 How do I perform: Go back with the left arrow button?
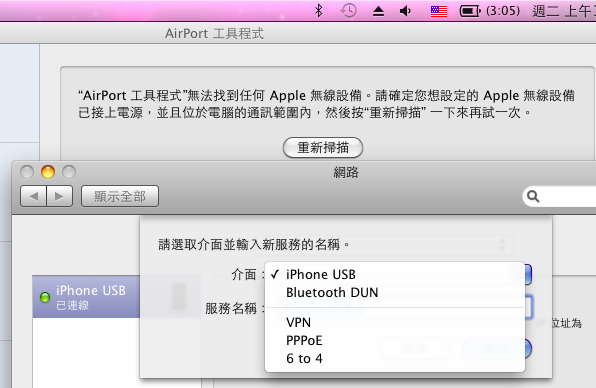point(33,196)
